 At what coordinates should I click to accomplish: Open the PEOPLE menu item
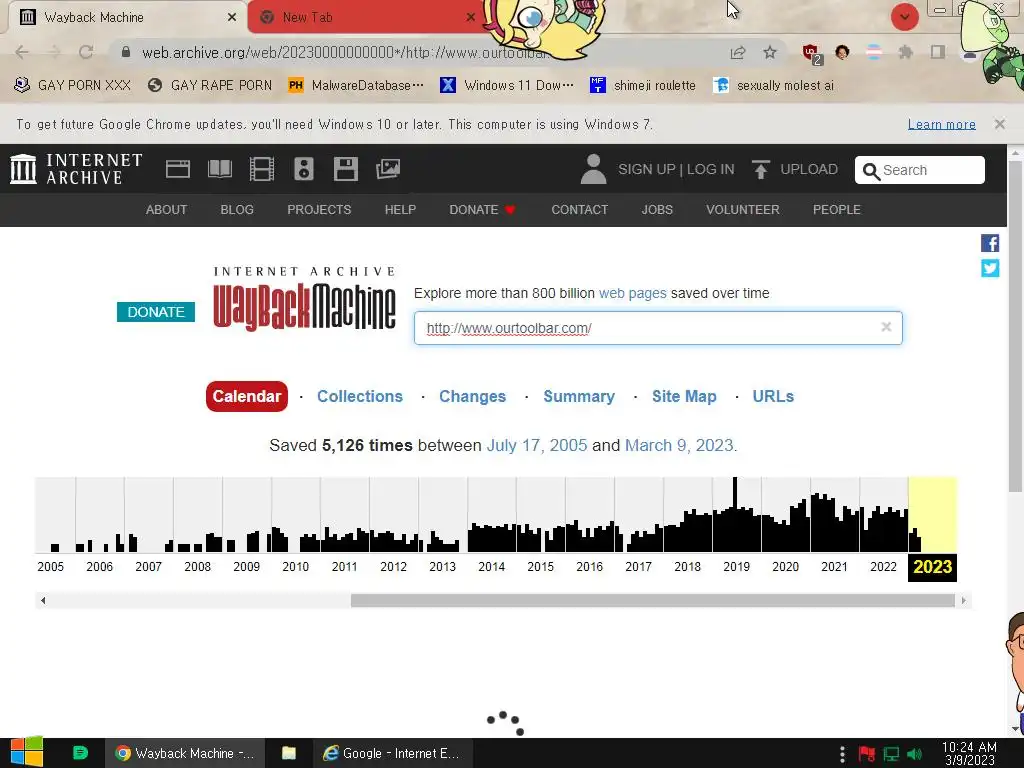pos(837,210)
